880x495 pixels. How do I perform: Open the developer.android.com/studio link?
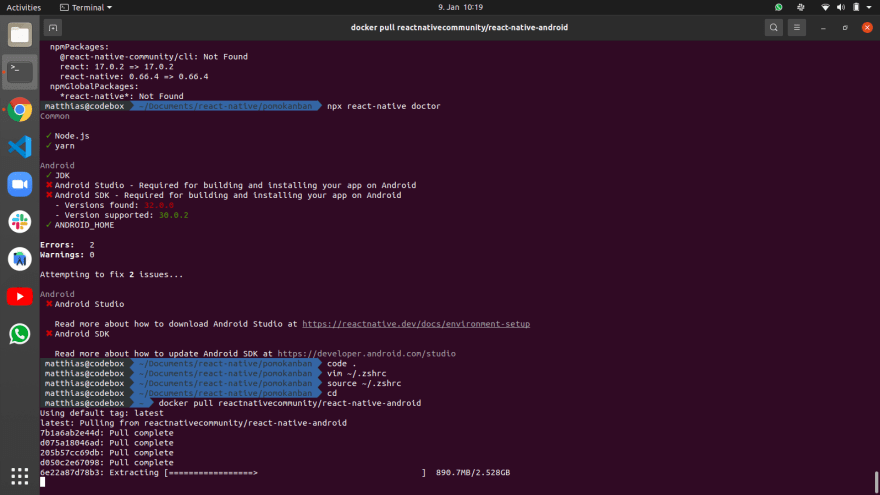(366, 354)
